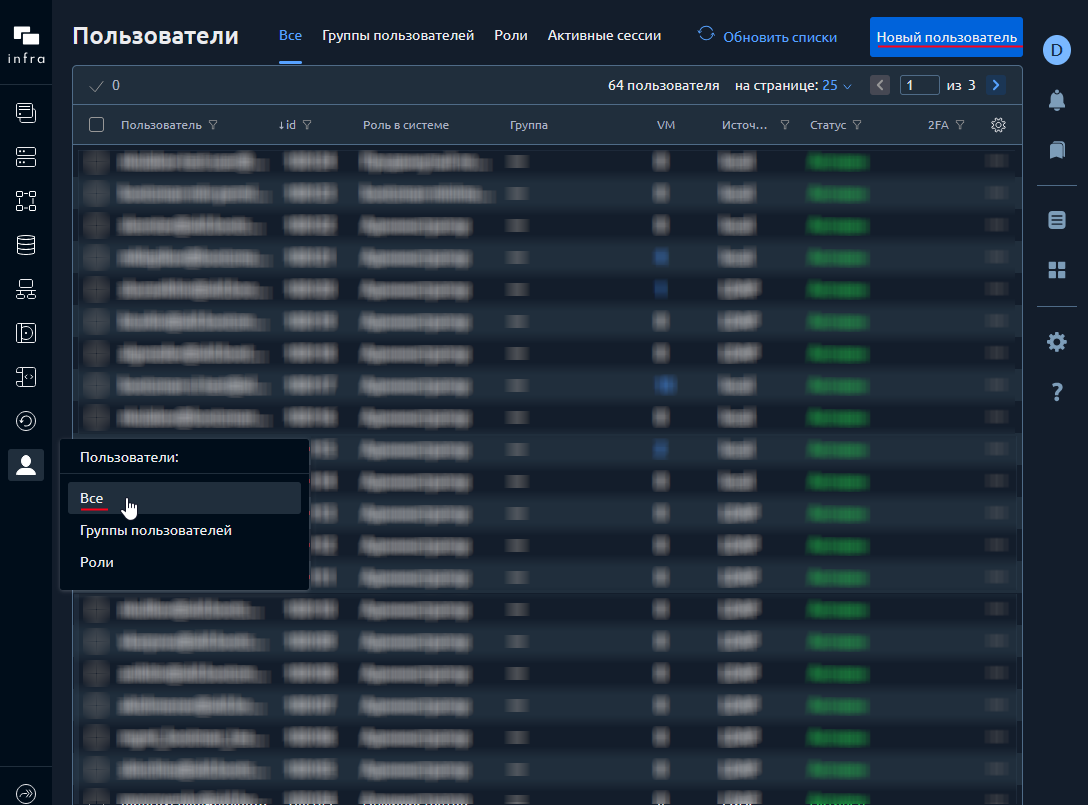The height and width of the screenshot is (805, 1088).
Task: Open the Пользователь column filter
Action: pos(213,125)
